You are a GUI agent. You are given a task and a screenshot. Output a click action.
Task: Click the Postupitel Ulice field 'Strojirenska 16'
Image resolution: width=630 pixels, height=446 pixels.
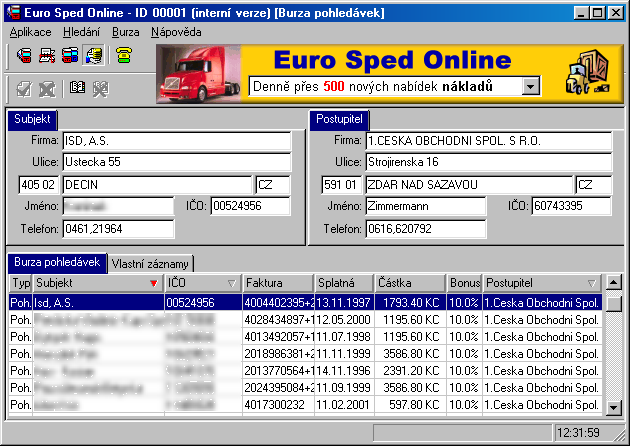click(489, 162)
